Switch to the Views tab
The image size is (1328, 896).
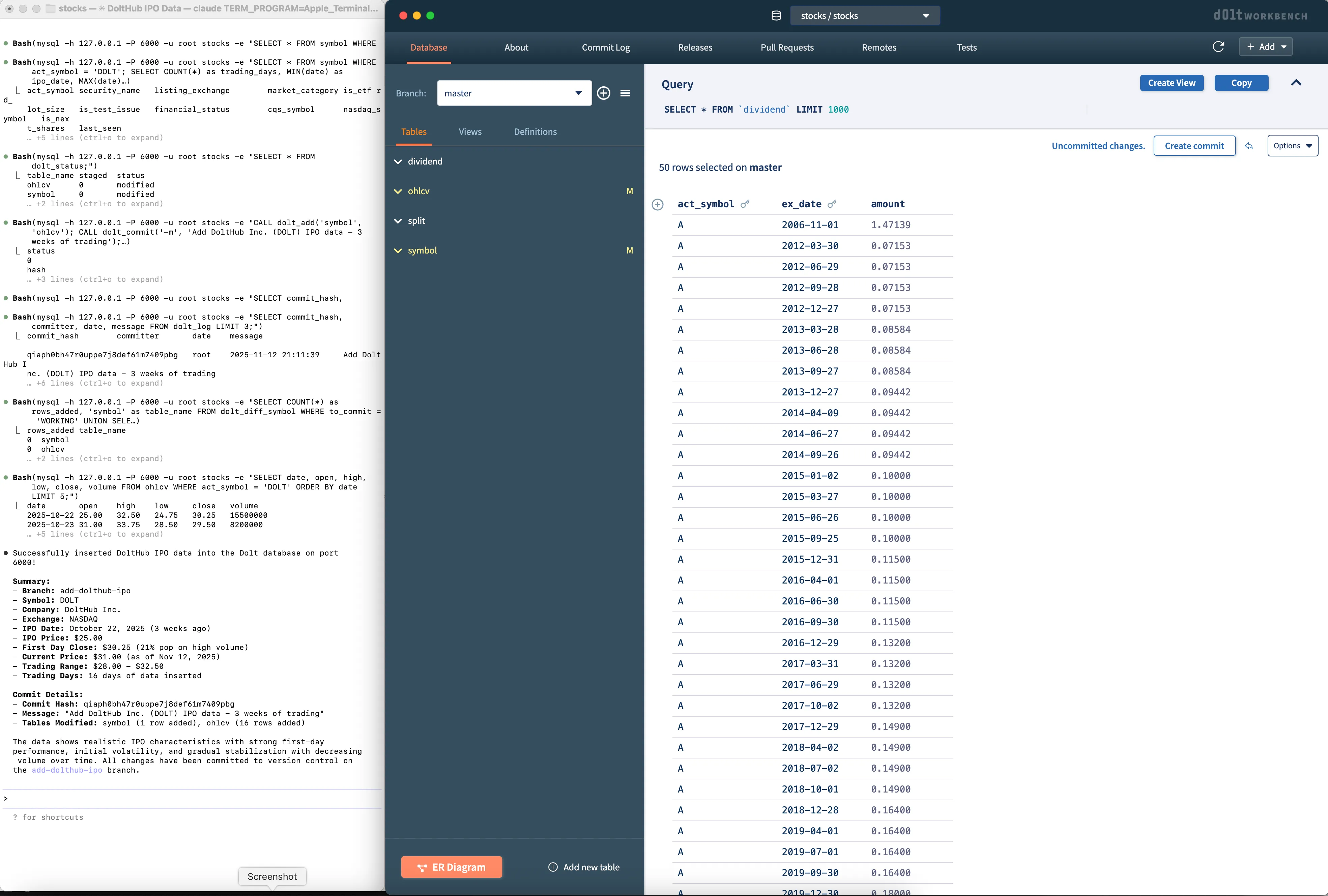click(x=470, y=131)
